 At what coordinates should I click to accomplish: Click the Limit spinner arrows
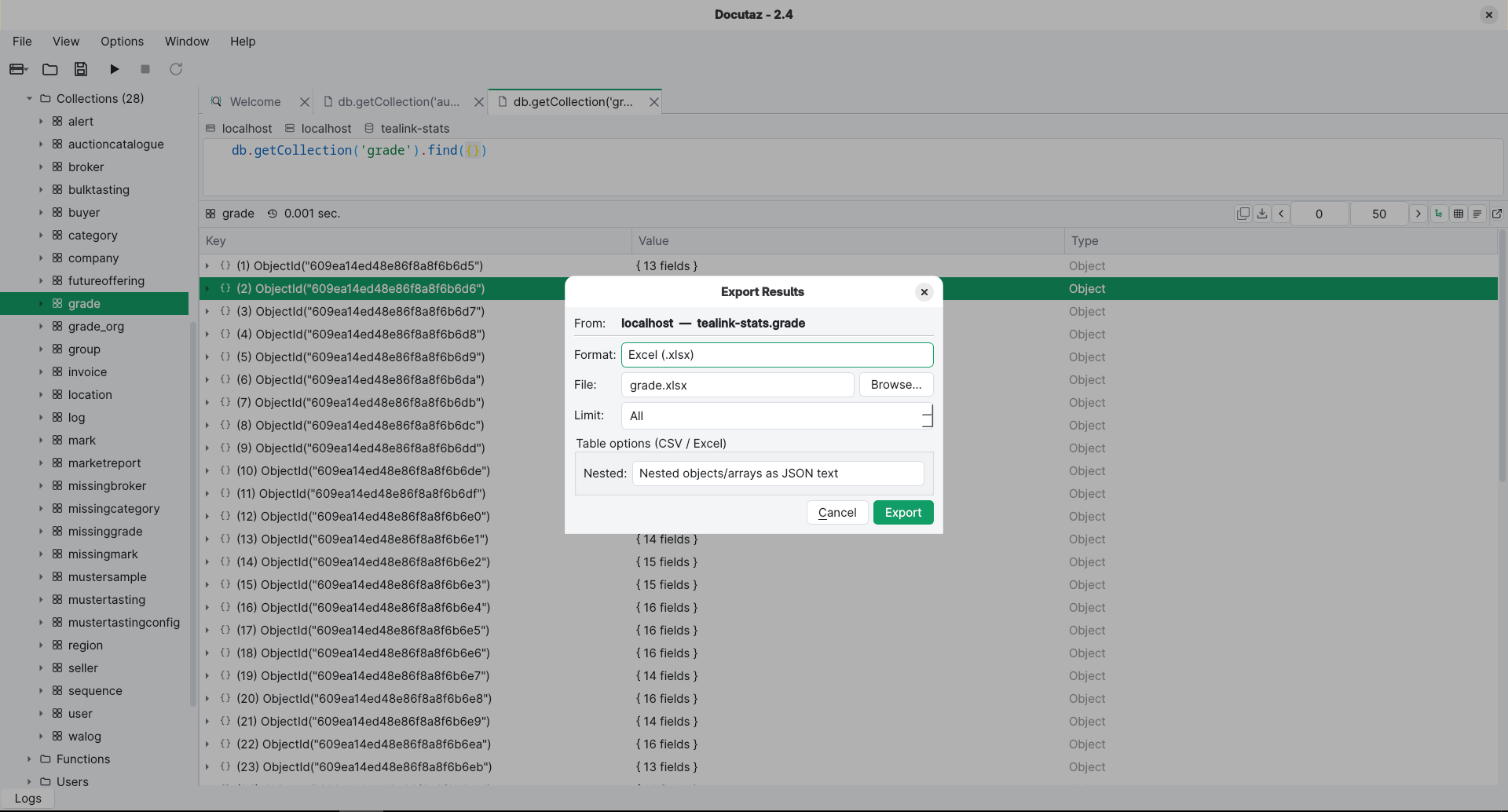point(928,415)
